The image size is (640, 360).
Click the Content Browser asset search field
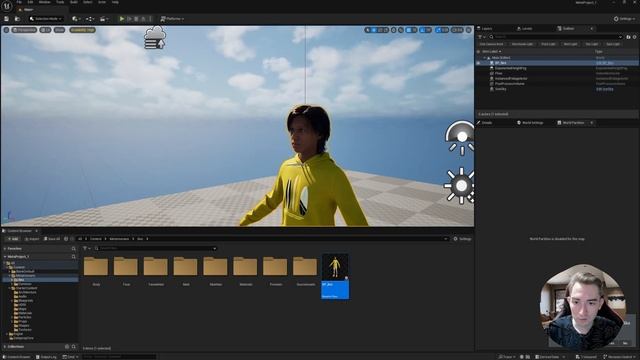coord(155,248)
